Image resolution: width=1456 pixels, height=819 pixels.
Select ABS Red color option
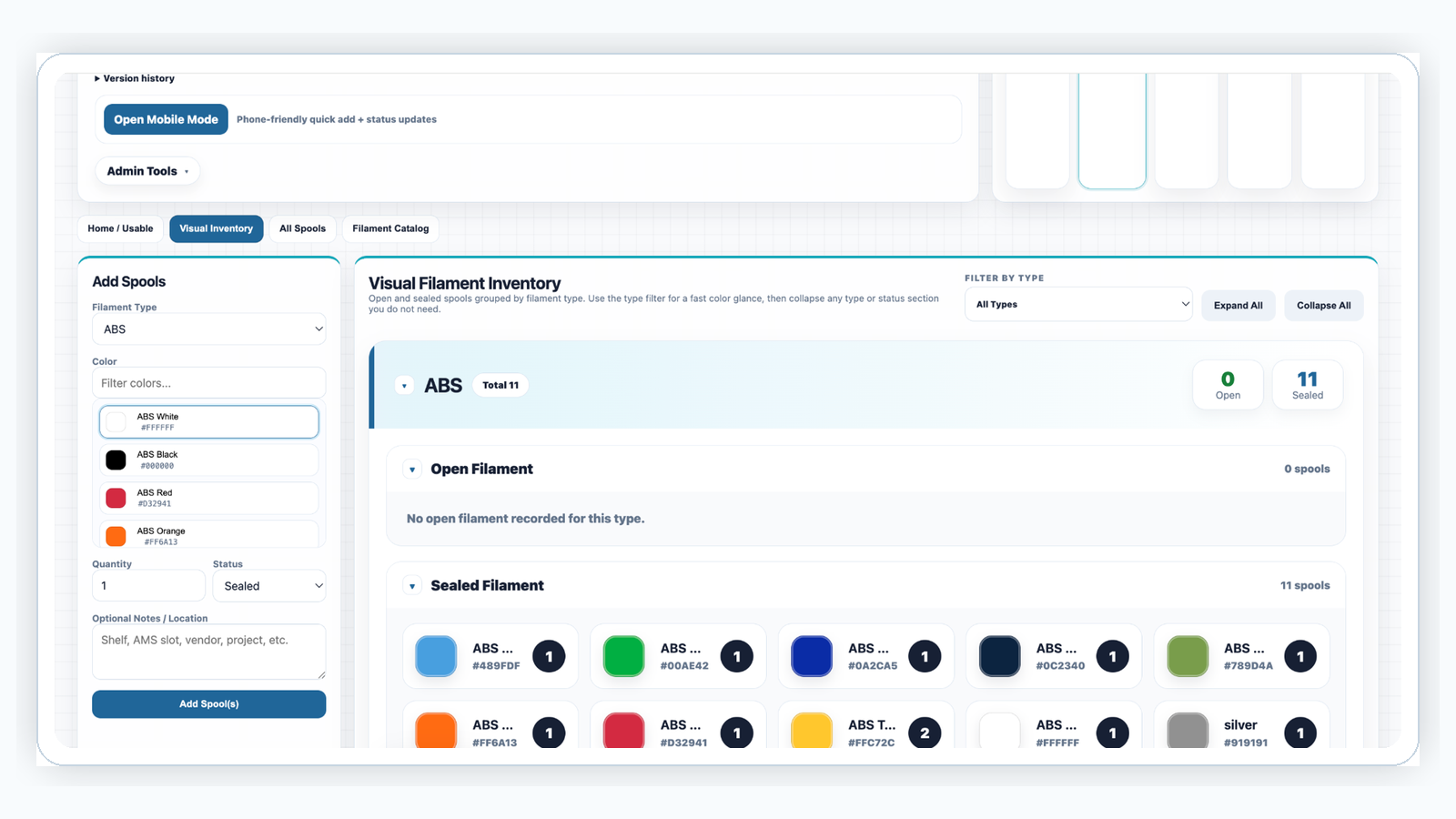[x=209, y=498]
